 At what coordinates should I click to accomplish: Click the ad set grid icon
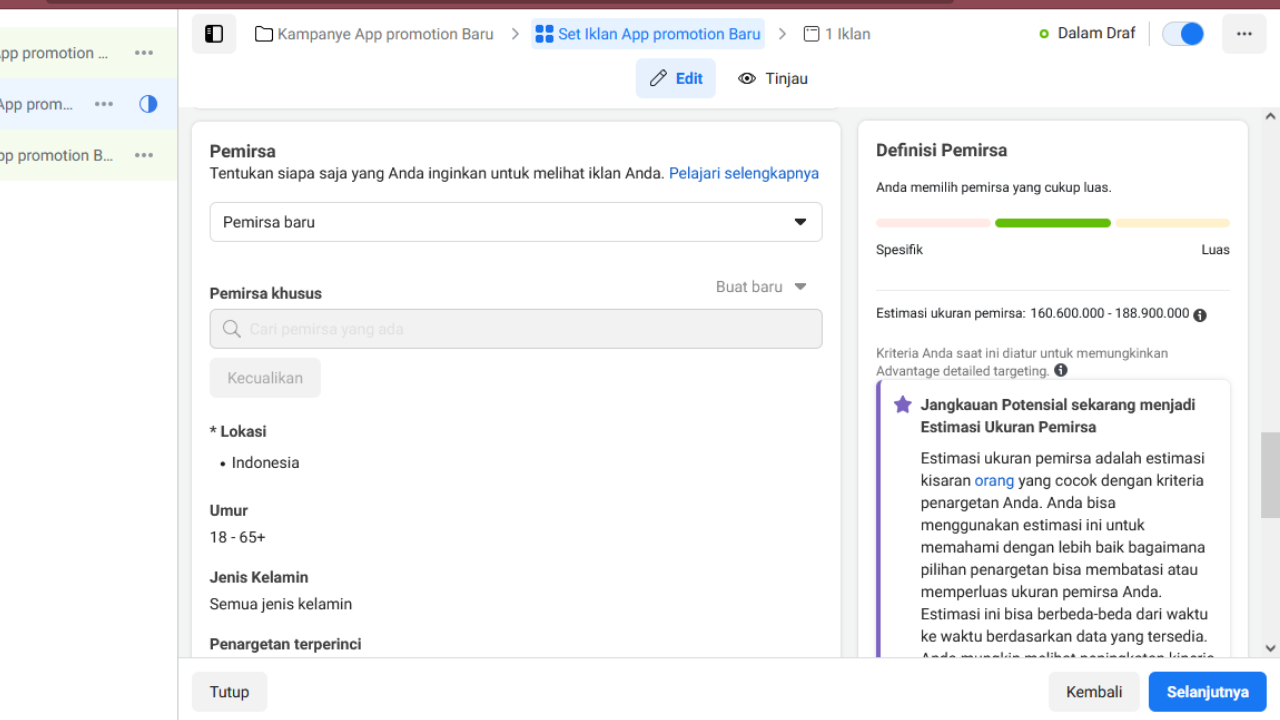tap(544, 34)
